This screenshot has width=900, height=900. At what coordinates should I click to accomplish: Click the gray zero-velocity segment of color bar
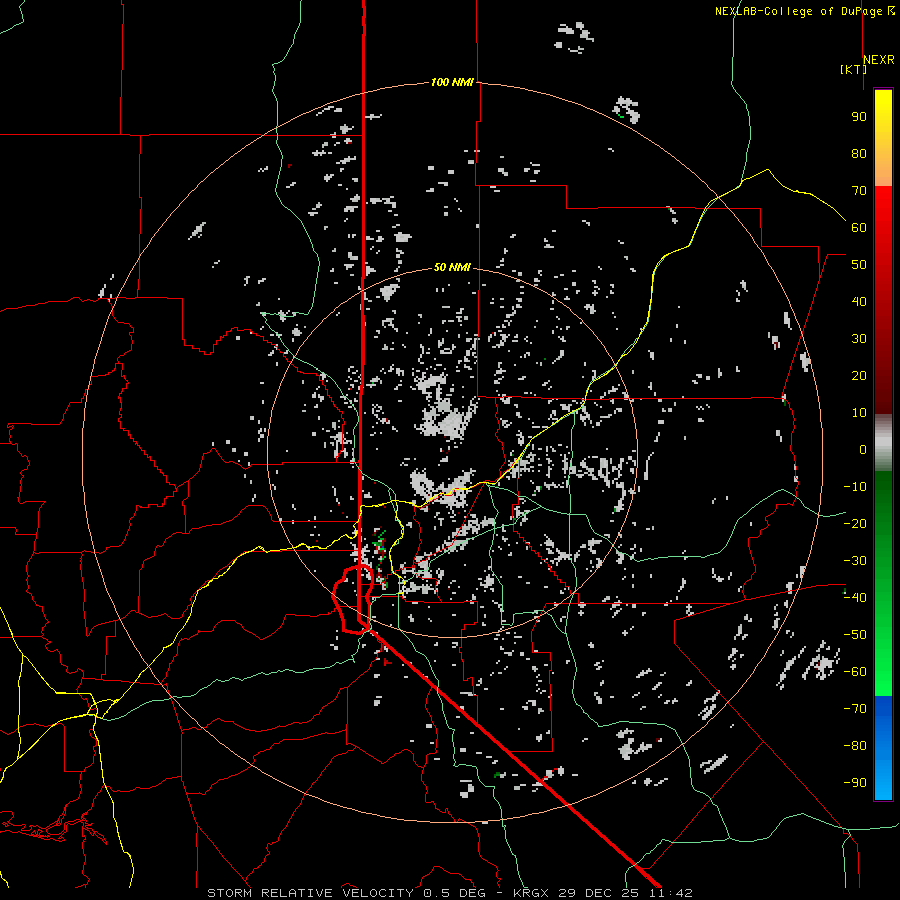883,443
